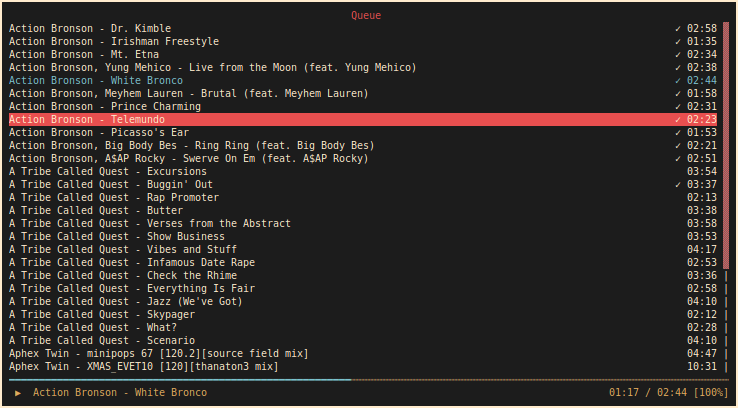The width and height of the screenshot is (738, 408).
Task: Click the checkmark on White Bronco queue row
Action: click(678, 80)
